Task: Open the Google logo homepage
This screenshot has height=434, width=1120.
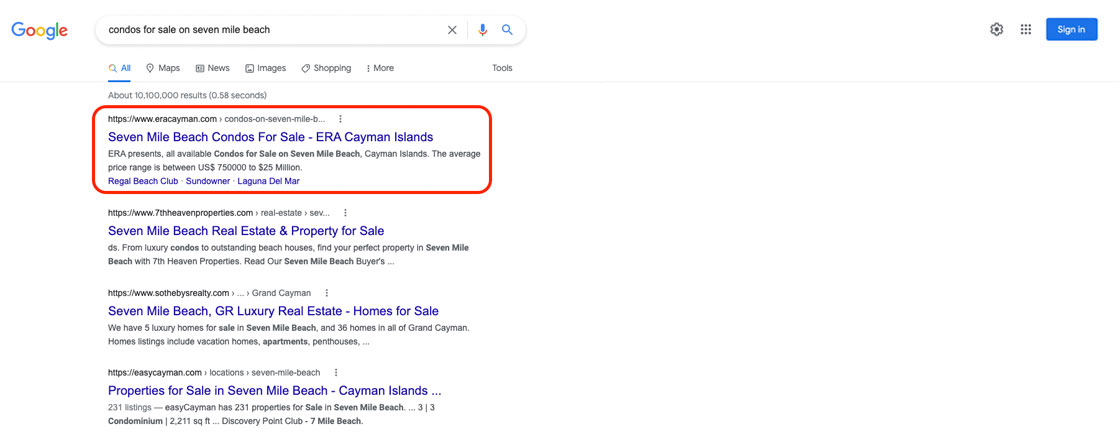Action: [x=39, y=30]
